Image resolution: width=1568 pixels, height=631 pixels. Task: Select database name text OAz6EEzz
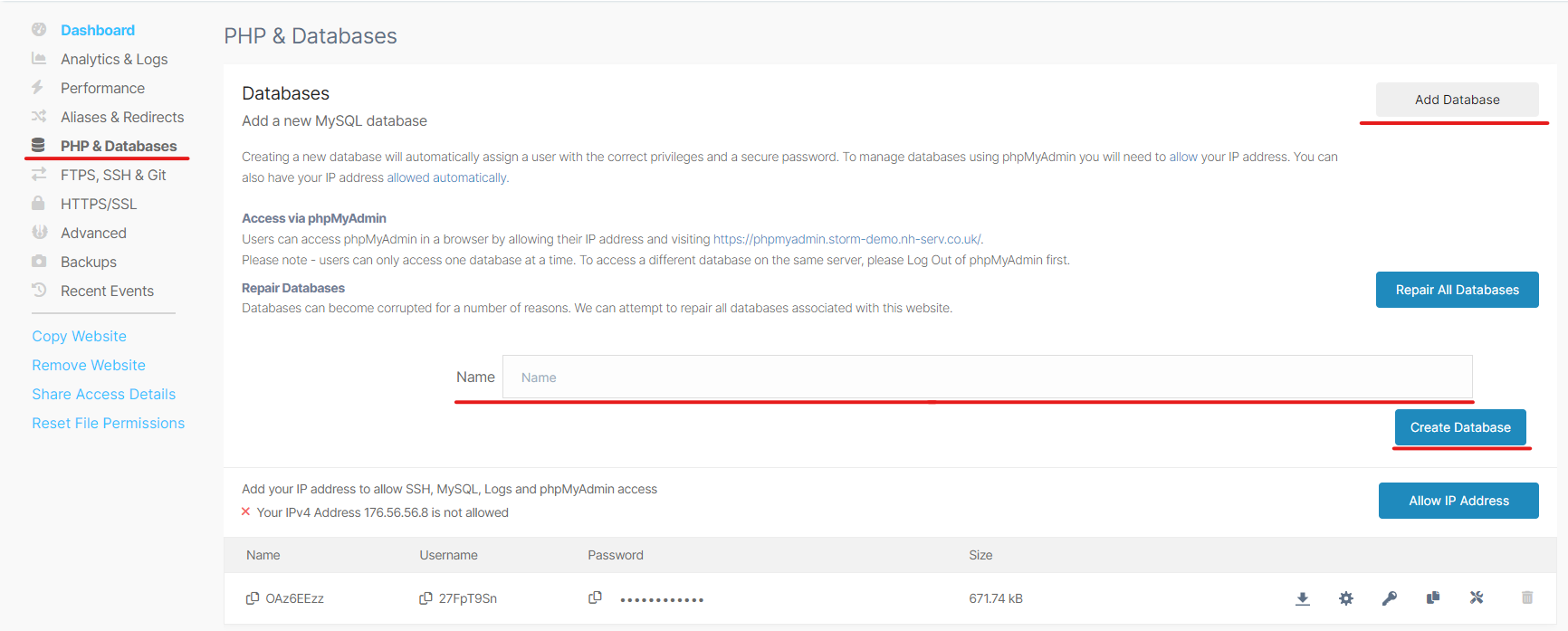[x=294, y=598]
